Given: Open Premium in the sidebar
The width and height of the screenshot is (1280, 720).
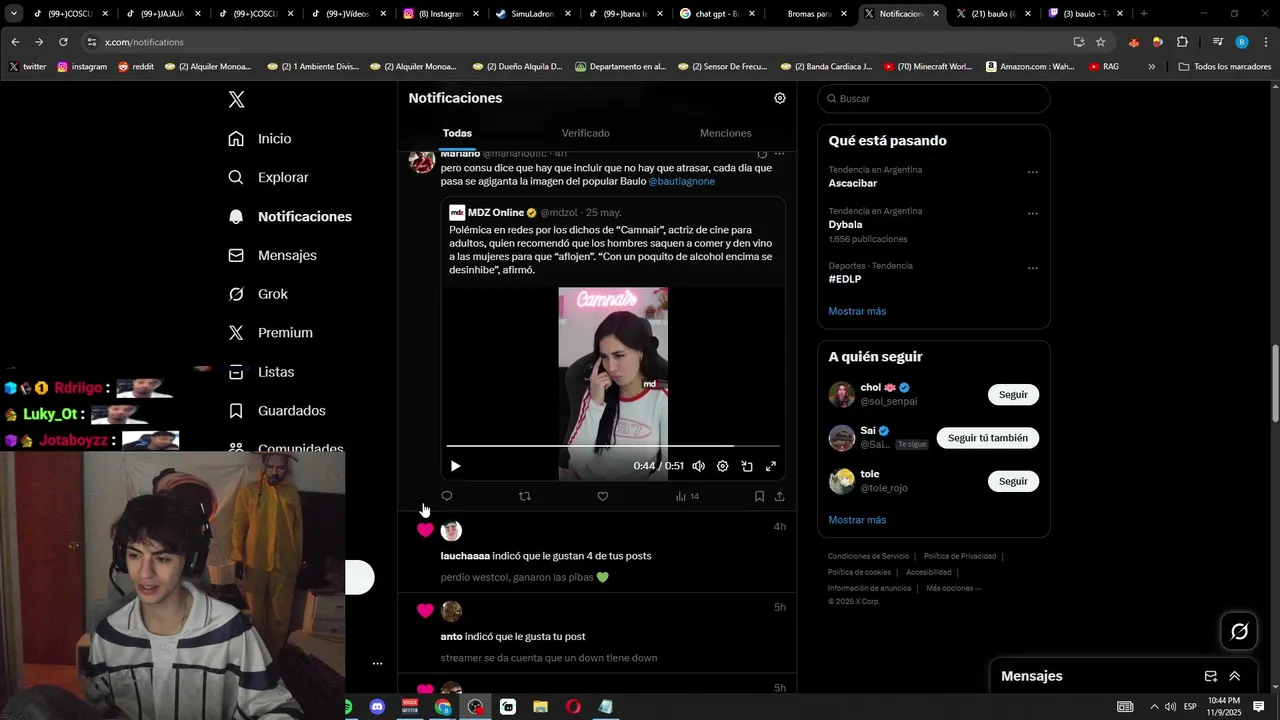Looking at the screenshot, I should tap(270, 333).
